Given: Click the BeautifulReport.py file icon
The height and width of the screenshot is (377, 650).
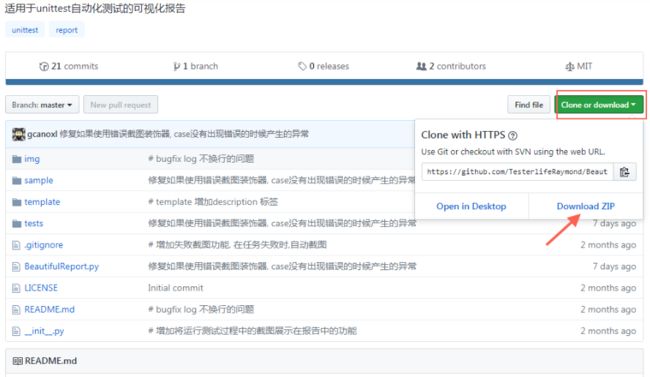Looking at the screenshot, I should tap(16, 267).
